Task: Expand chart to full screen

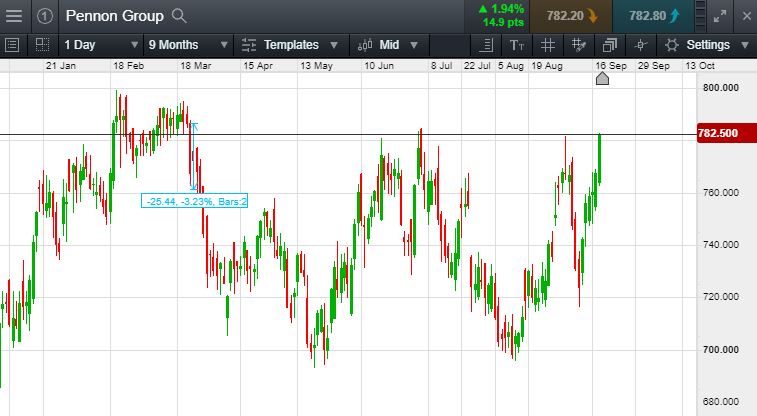Action: point(720,16)
